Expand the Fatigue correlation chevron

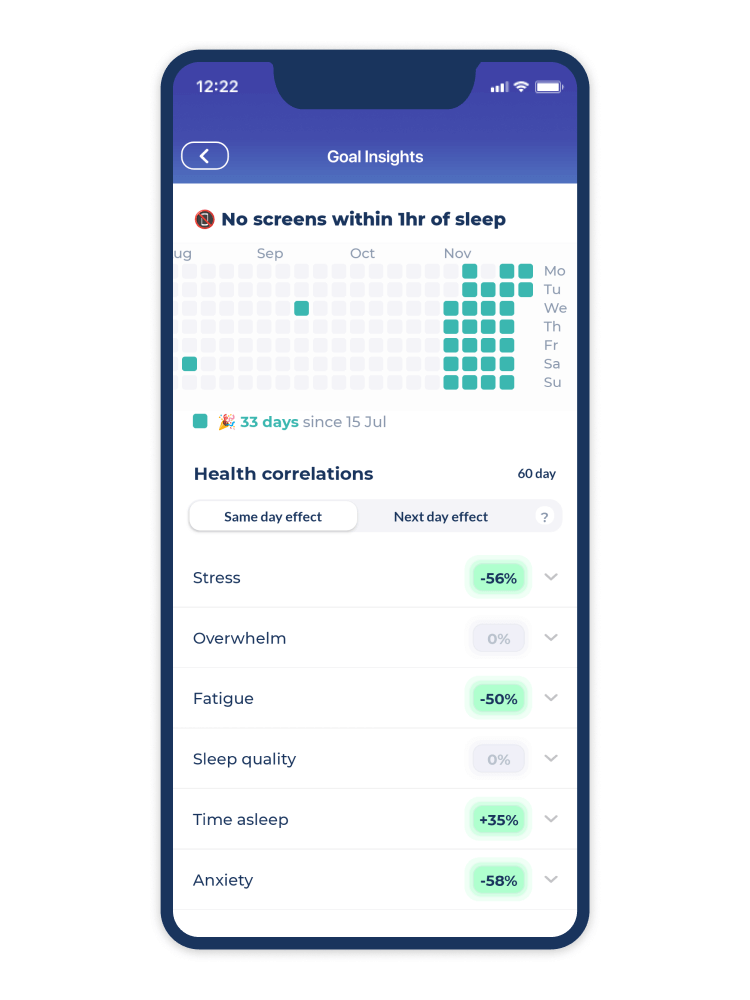(551, 698)
